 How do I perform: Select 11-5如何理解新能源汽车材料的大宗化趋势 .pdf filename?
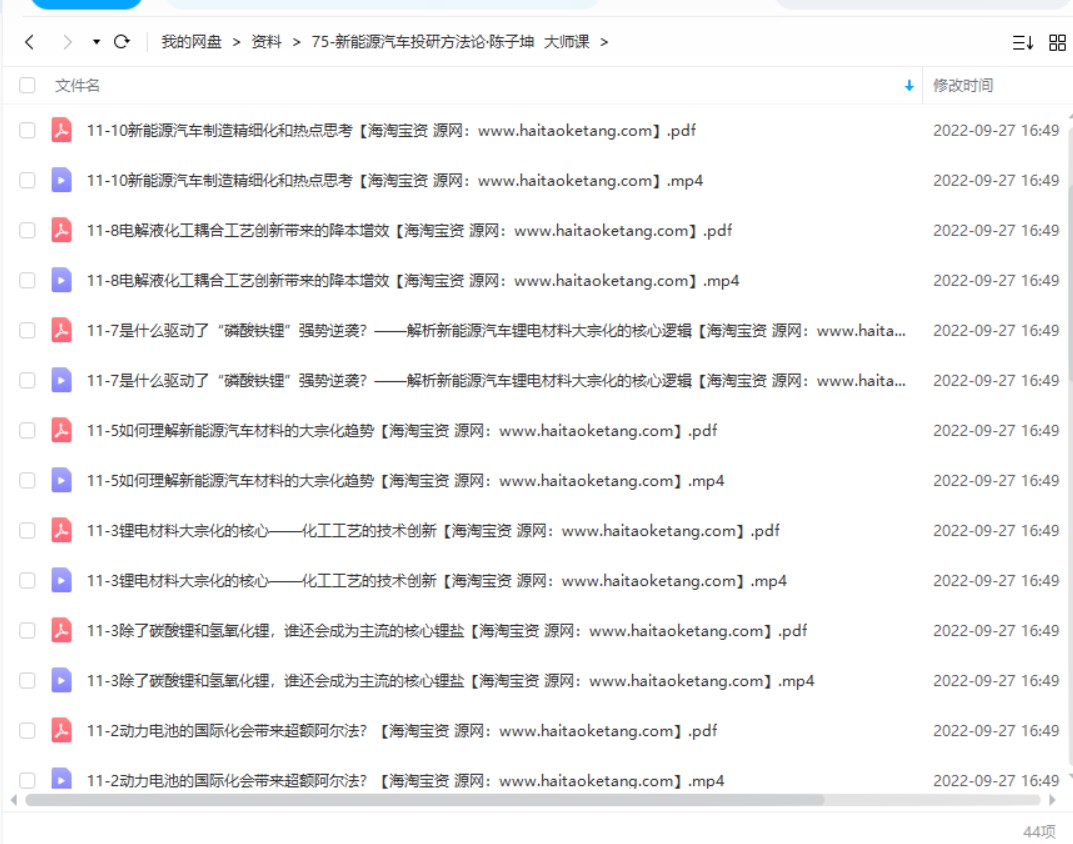[x=402, y=430]
